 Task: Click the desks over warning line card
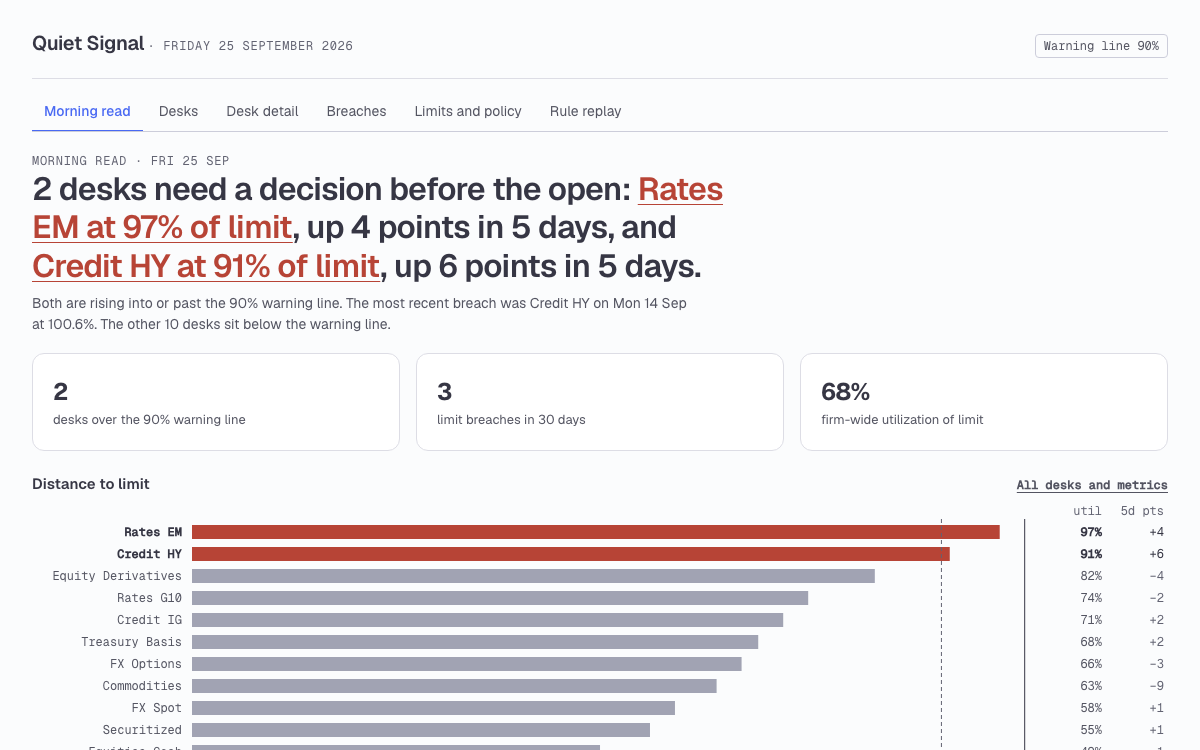(x=216, y=402)
